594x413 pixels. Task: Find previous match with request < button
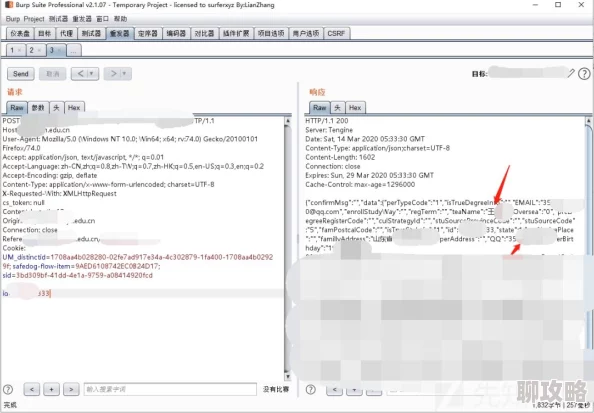tap(32, 389)
